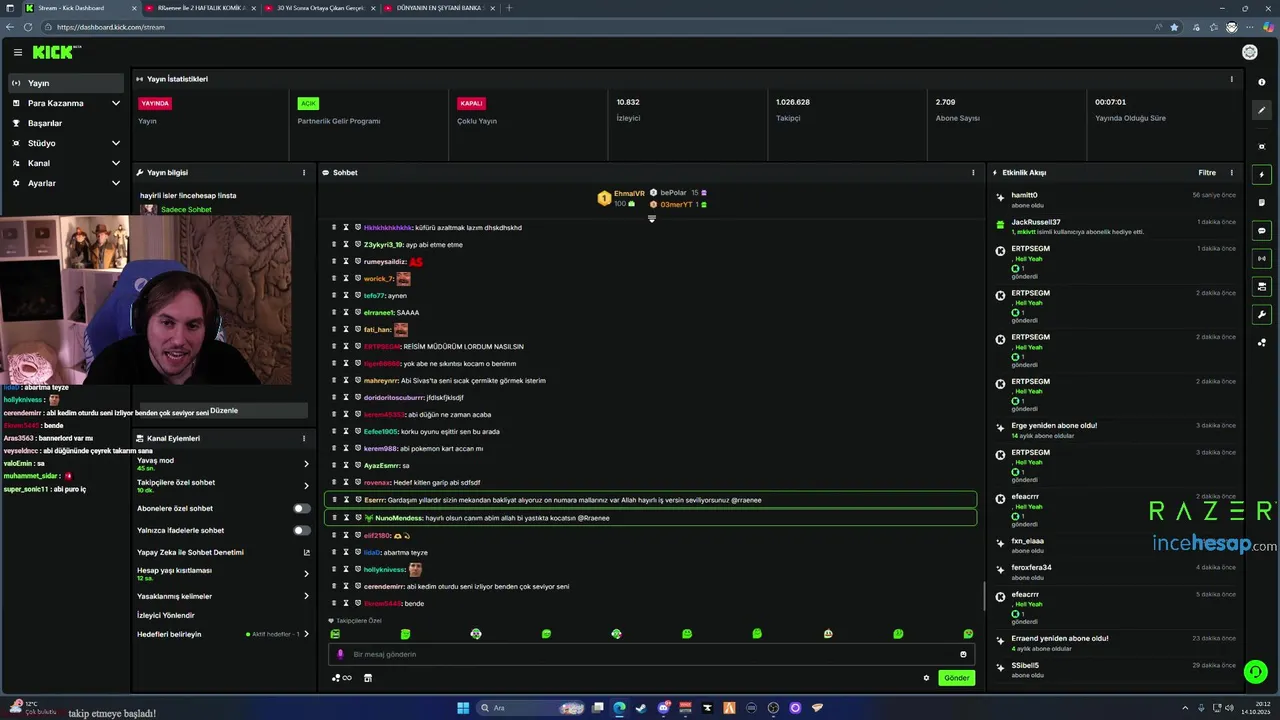Click username NunoMendess in chat

(399, 518)
